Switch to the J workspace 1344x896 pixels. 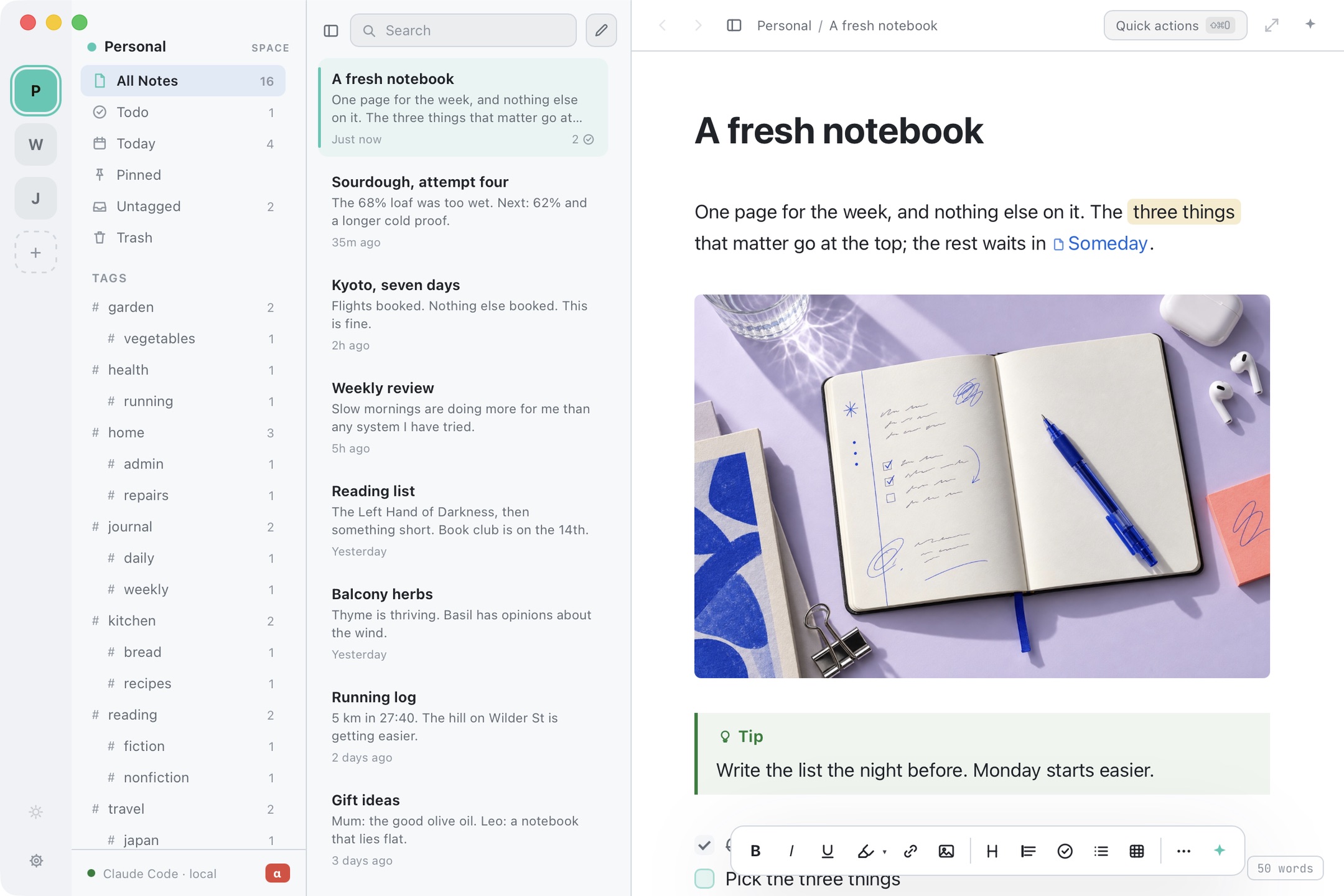coord(35,198)
